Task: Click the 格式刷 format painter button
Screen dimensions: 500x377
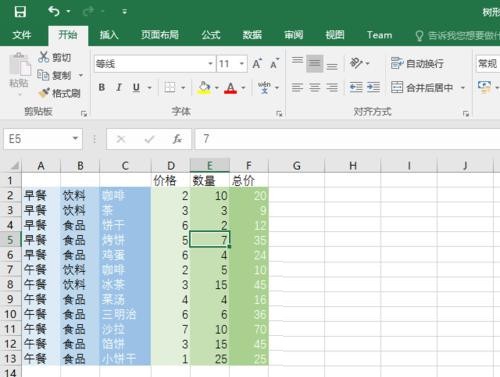Action: click(x=59, y=93)
